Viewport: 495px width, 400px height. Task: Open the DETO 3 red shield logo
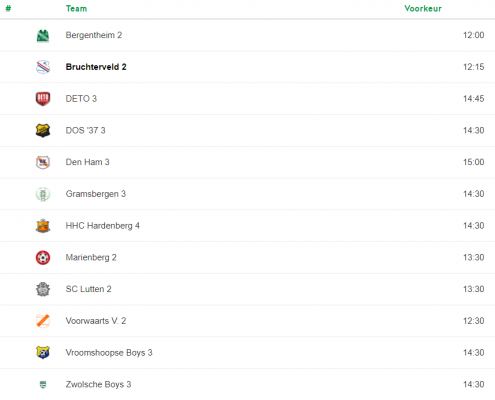43,99
